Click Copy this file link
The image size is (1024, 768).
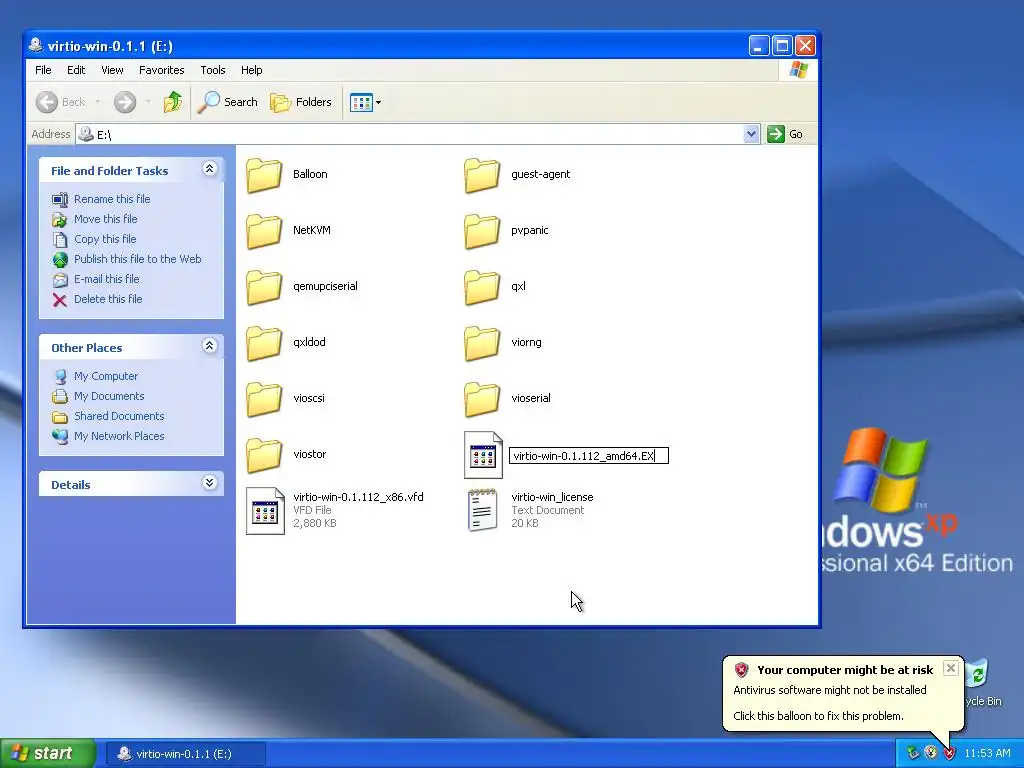[104, 239]
